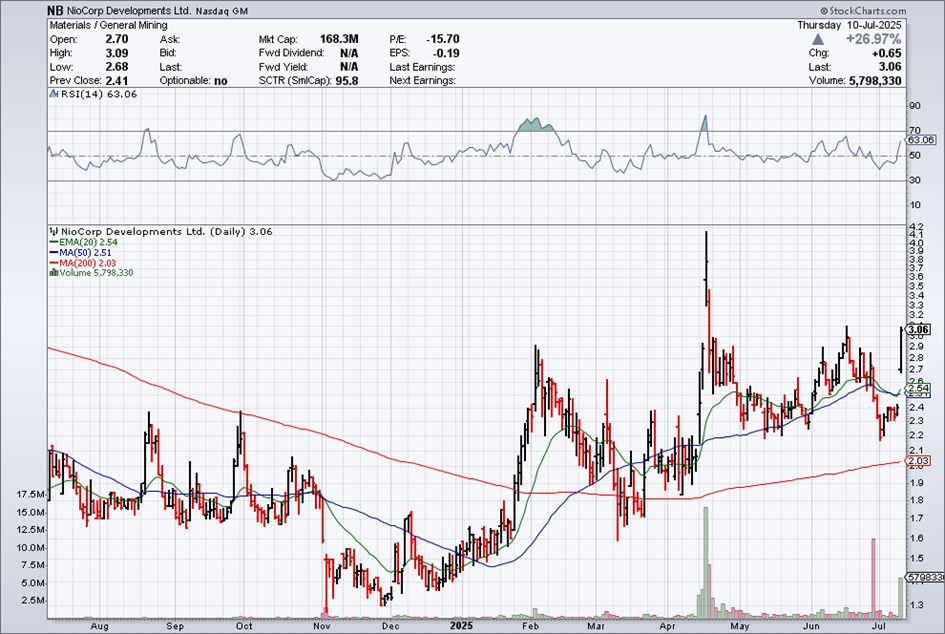Click the 2.5M volume axis label

coord(33,601)
